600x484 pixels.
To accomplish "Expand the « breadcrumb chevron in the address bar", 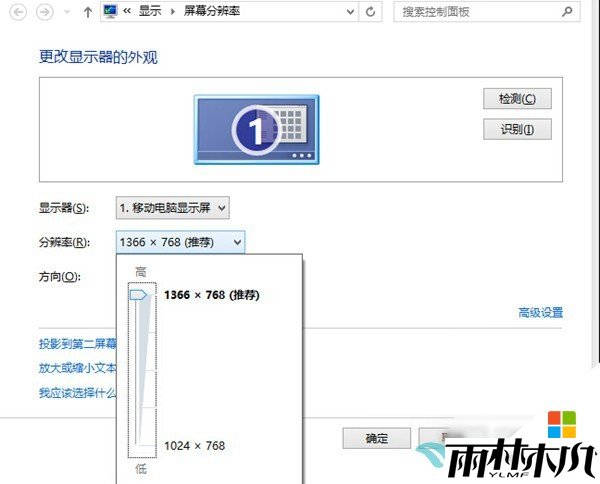I will tap(128, 12).
